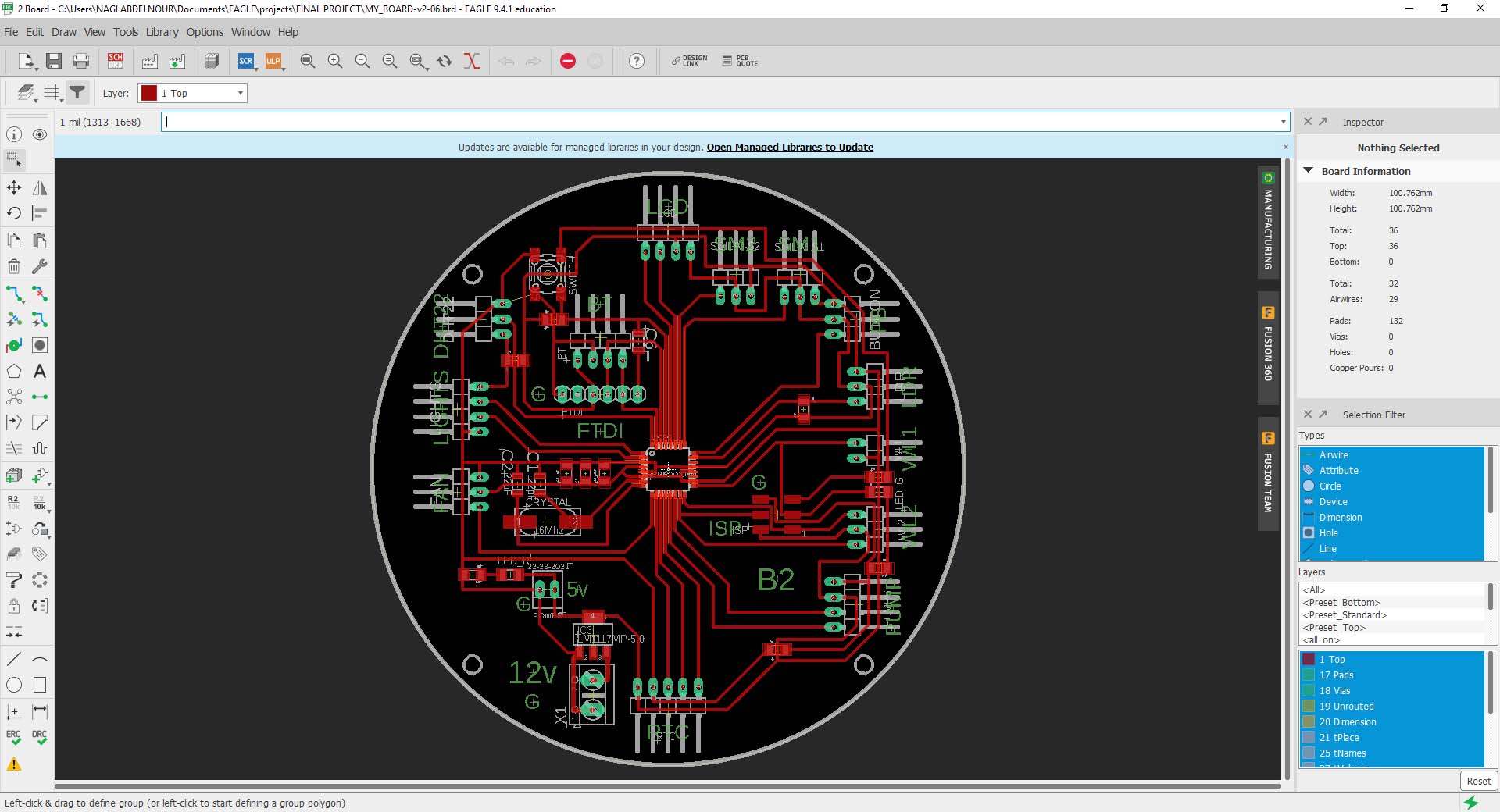The width and height of the screenshot is (1500, 812).
Task: Open the File menu
Action: [11, 32]
